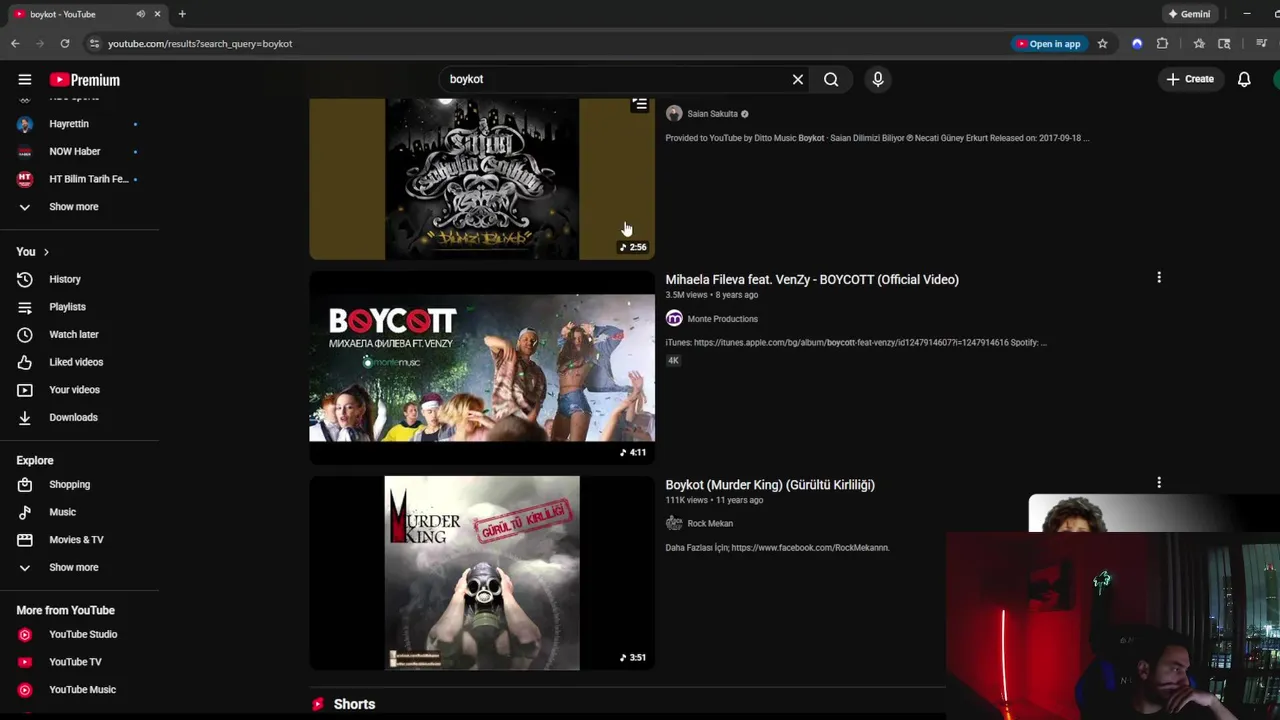Reload the current page
Image resolution: width=1280 pixels, height=720 pixels.
pyautogui.click(x=65, y=44)
